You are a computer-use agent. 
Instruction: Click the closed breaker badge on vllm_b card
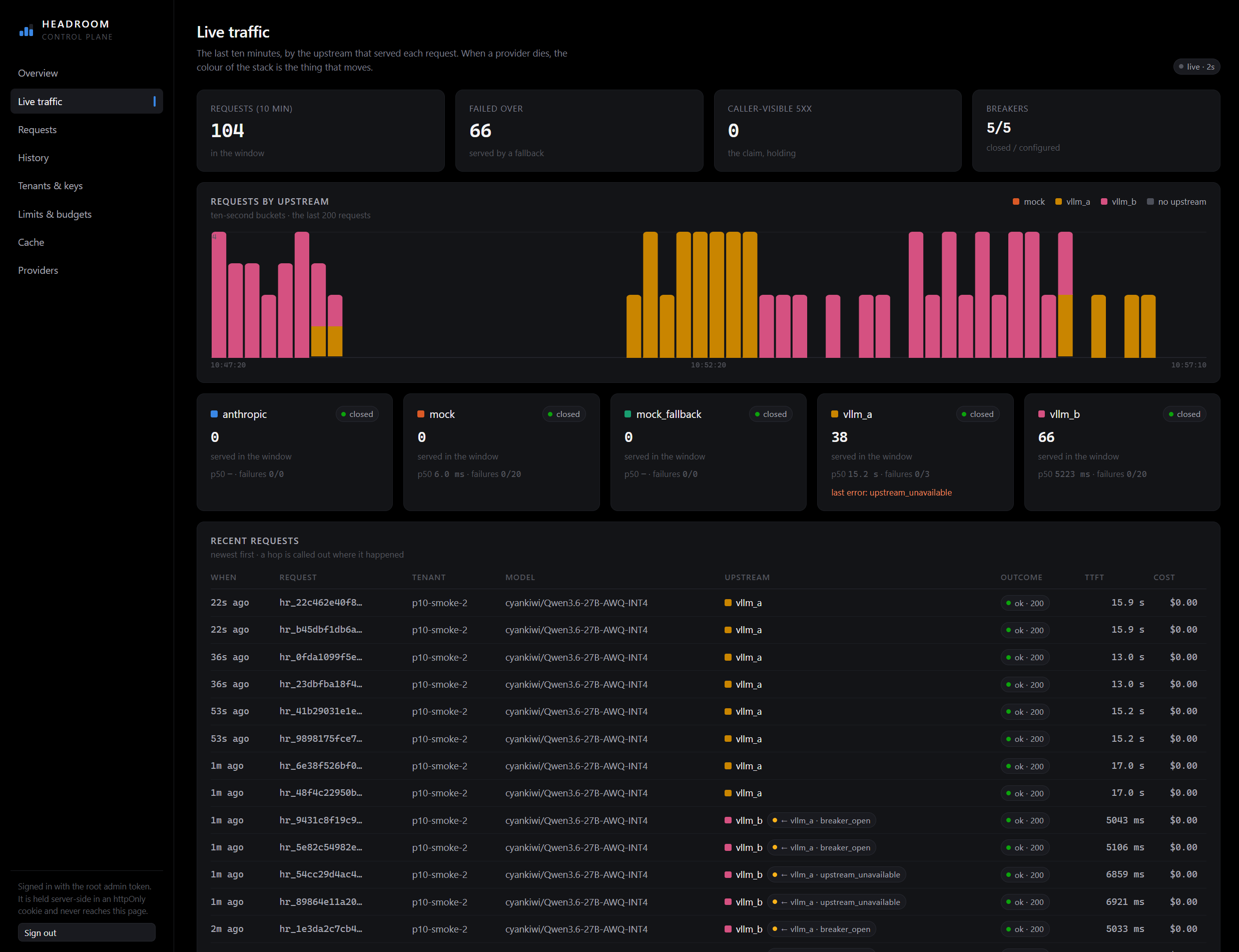coord(1184,414)
